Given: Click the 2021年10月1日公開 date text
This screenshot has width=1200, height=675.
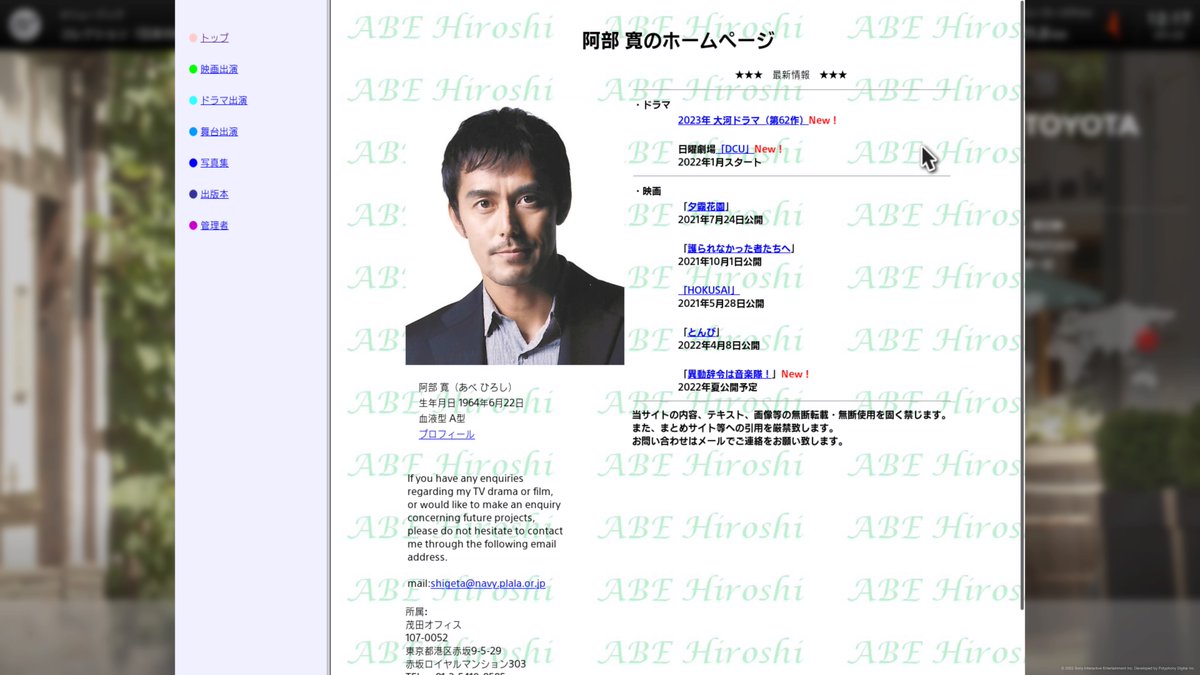Looking at the screenshot, I should 720,261.
